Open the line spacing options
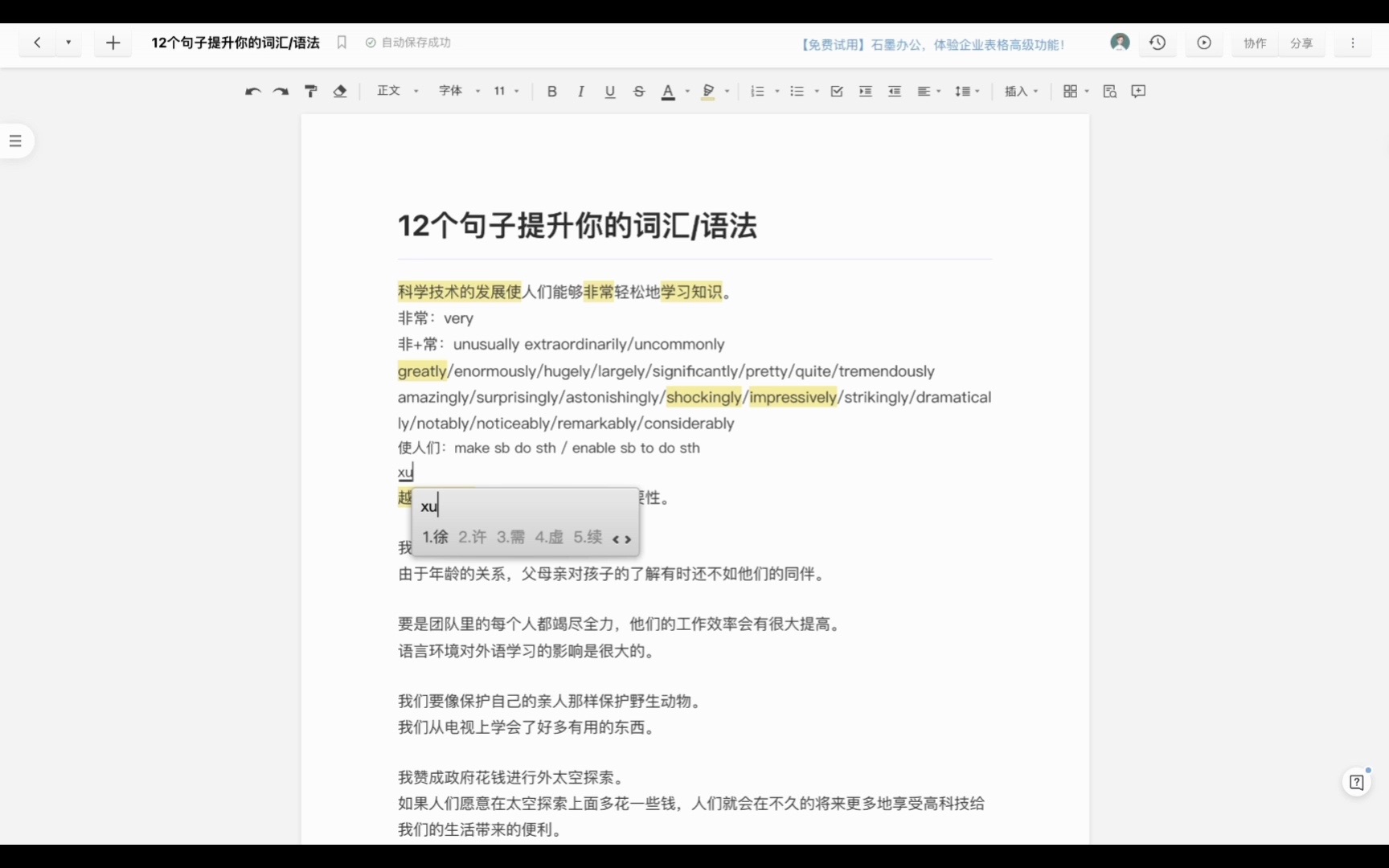 967,92
